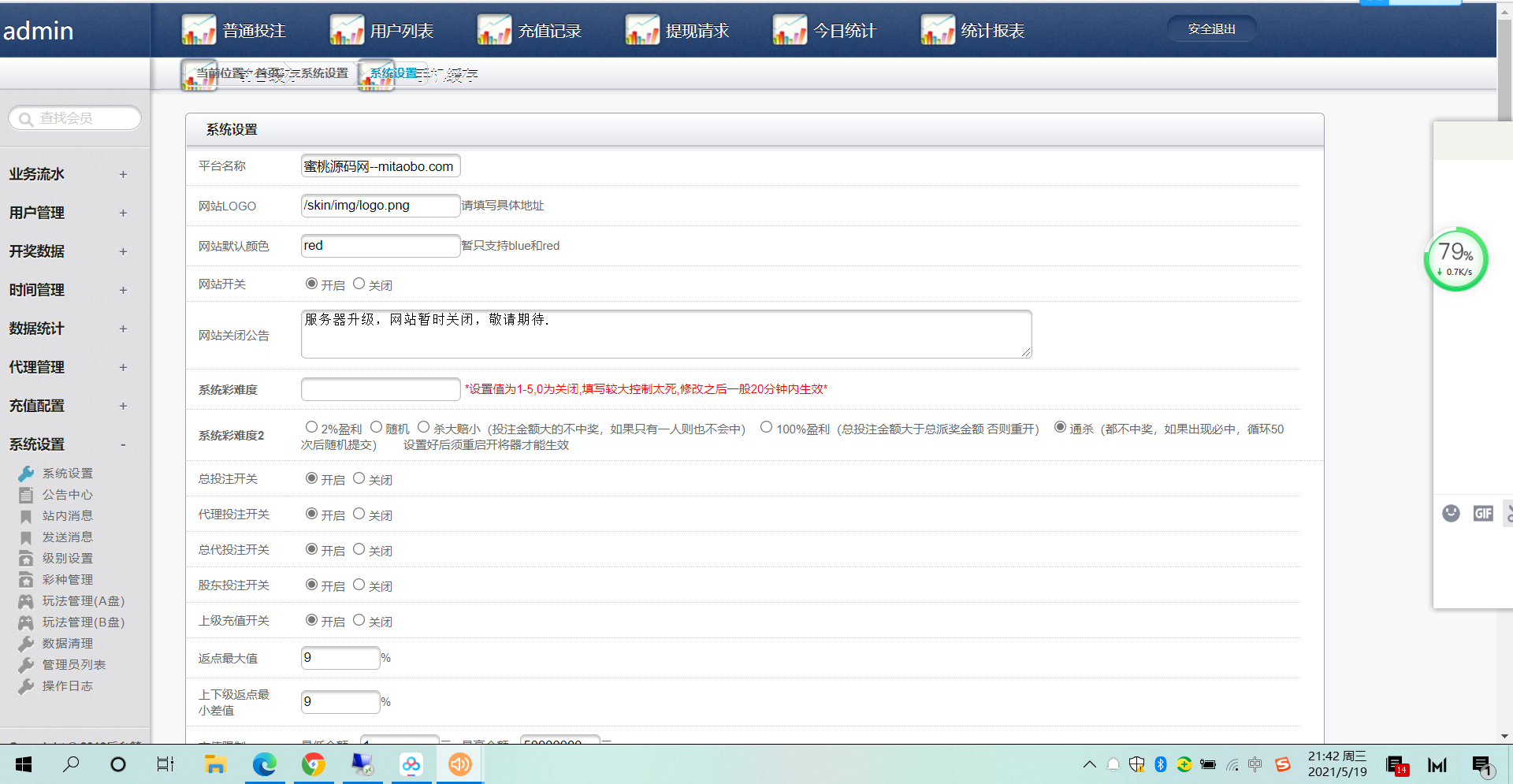Expand the 代理管理 sidebar section

[x=123, y=367]
